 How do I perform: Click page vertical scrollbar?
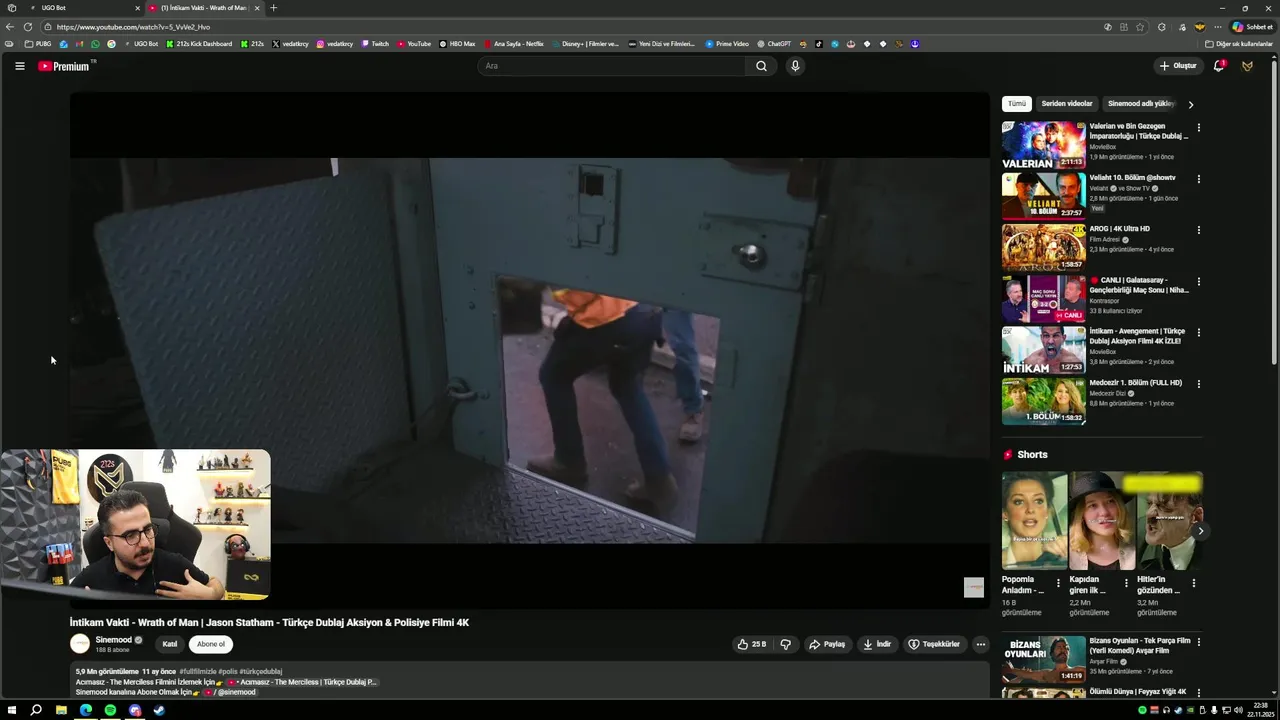point(1274,210)
